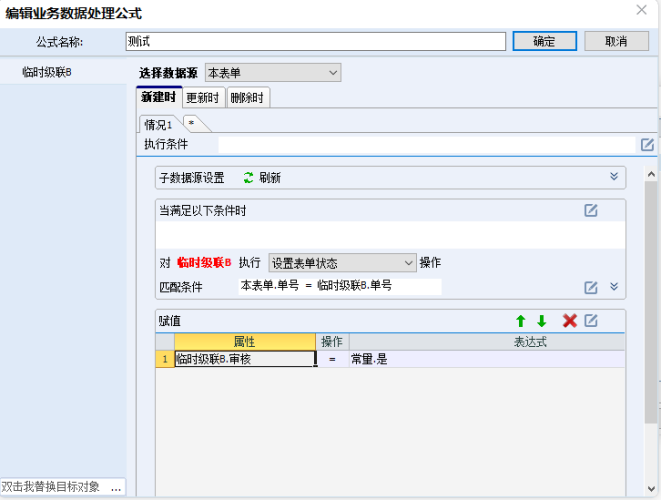Expand the 匹配条件 double-chevron
This screenshot has height=501, width=662.
click(x=614, y=287)
